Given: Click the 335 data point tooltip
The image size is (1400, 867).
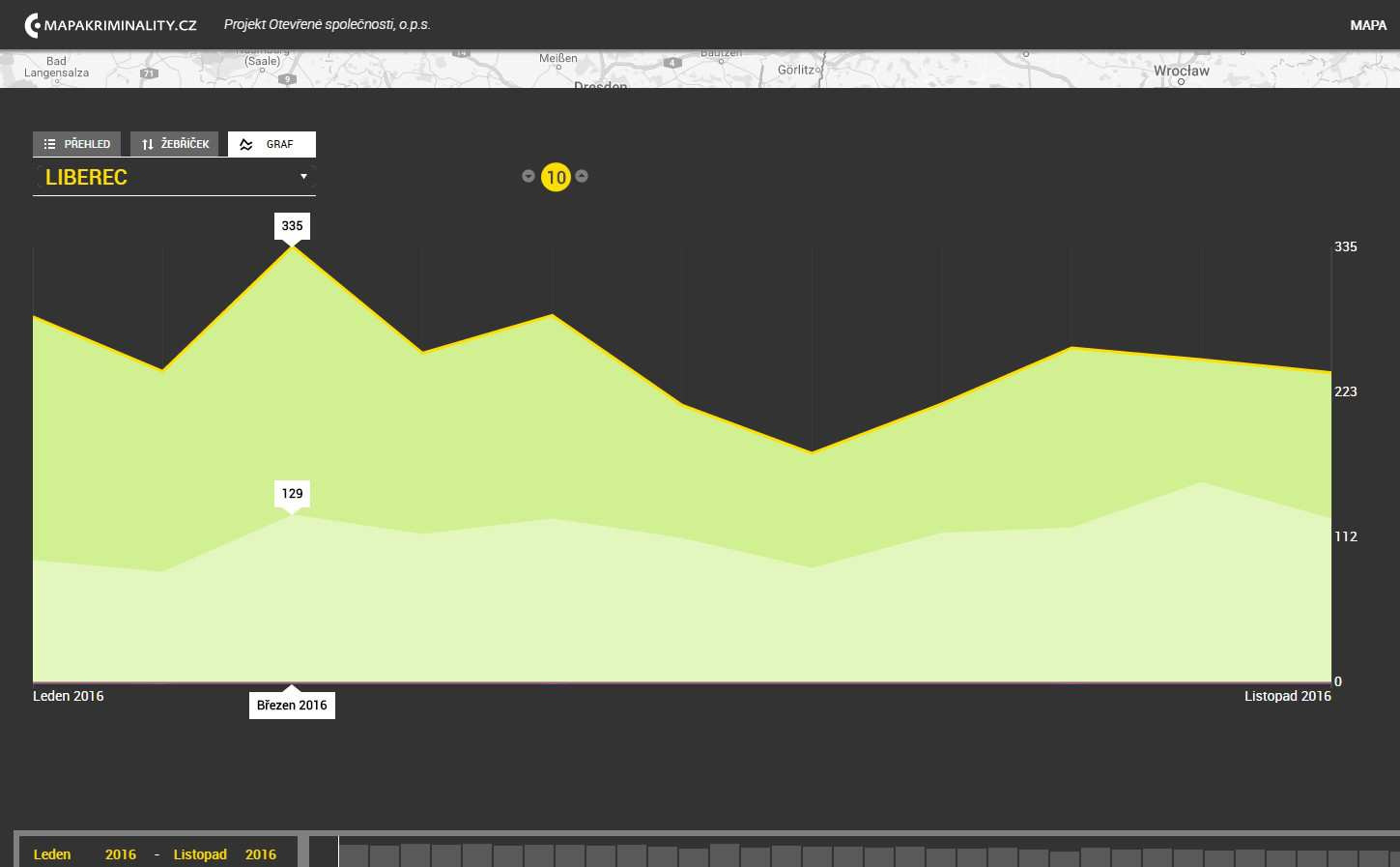Looking at the screenshot, I should (x=292, y=226).
